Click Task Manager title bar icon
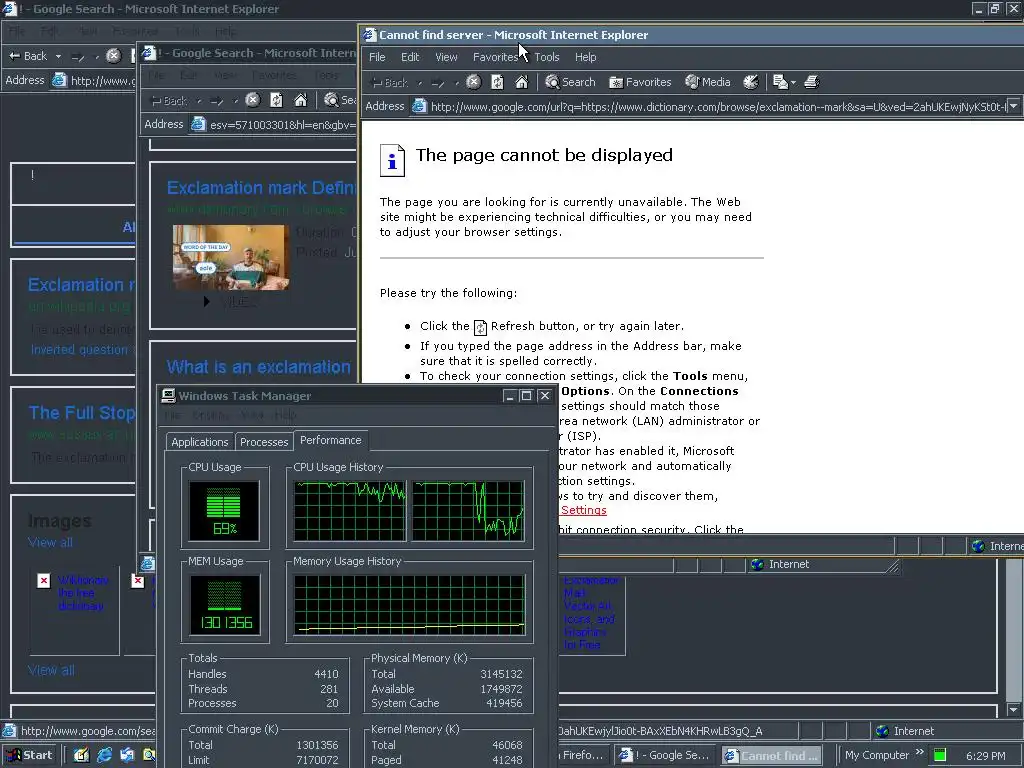Viewport: 1024px width, 768px height. pos(168,395)
